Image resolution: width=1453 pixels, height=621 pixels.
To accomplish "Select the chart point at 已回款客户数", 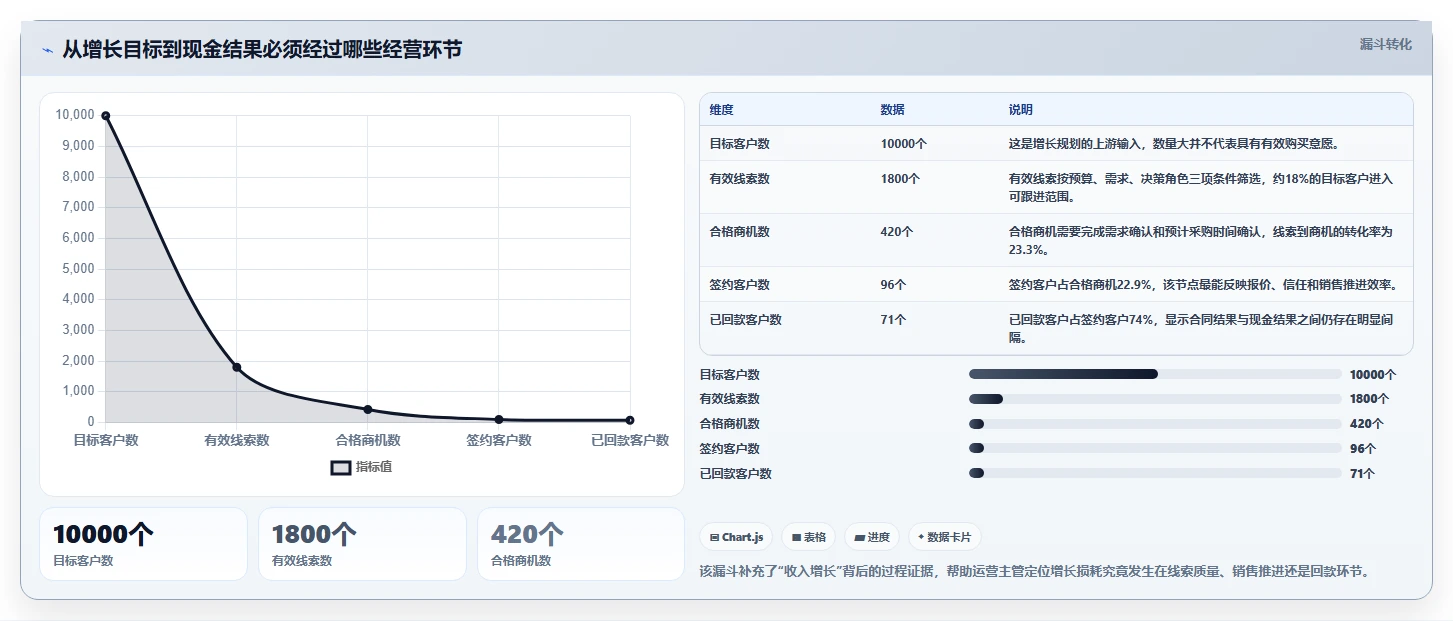I will coord(630,420).
